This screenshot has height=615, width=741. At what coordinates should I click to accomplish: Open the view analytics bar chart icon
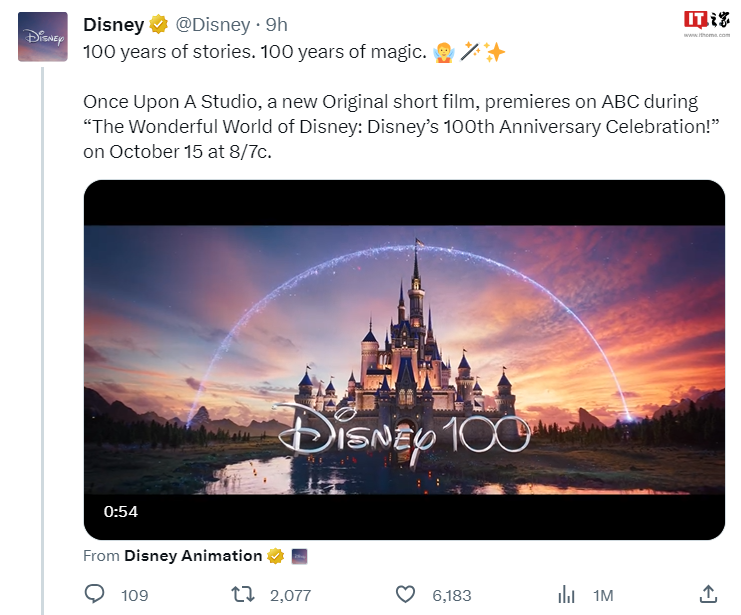pos(566,594)
